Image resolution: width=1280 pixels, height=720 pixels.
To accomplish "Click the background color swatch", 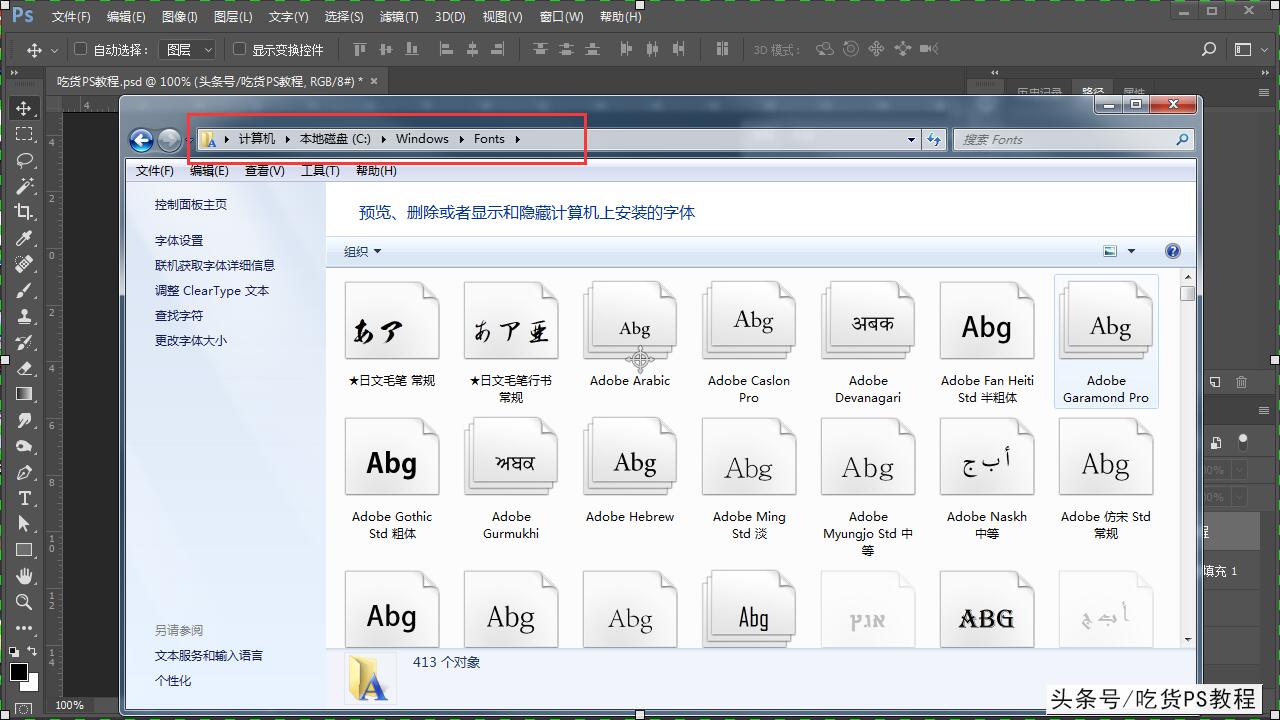I will click(x=31, y=684).
